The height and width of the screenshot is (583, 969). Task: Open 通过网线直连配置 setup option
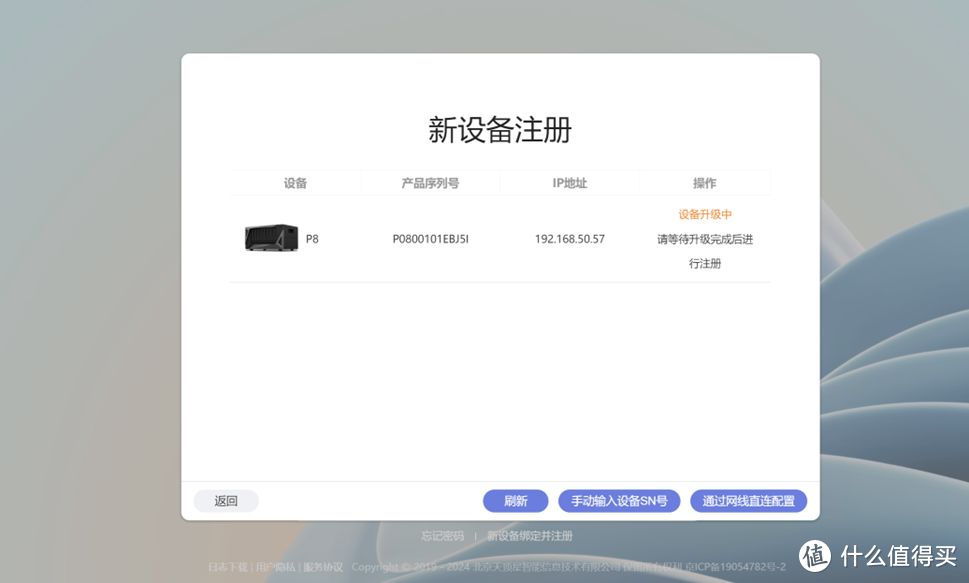click(748, 500)
